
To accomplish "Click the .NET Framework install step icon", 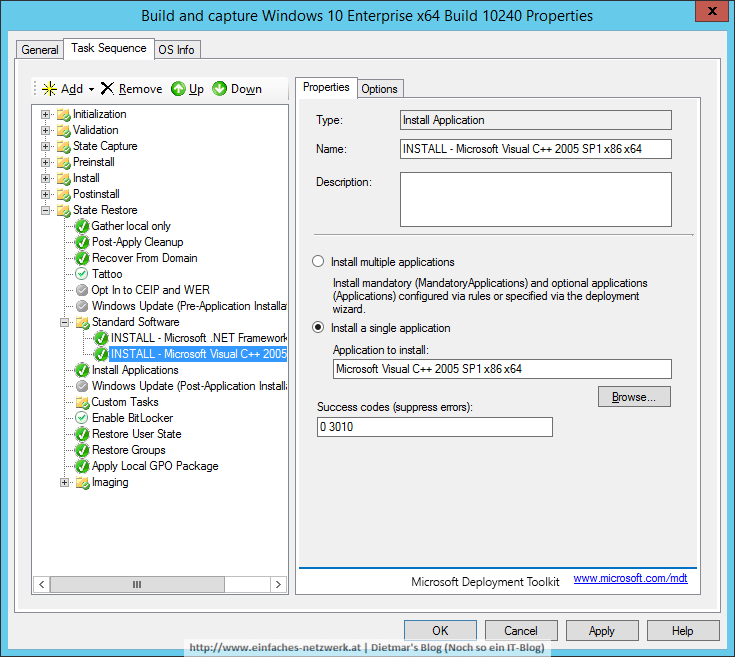I will 101,338.
